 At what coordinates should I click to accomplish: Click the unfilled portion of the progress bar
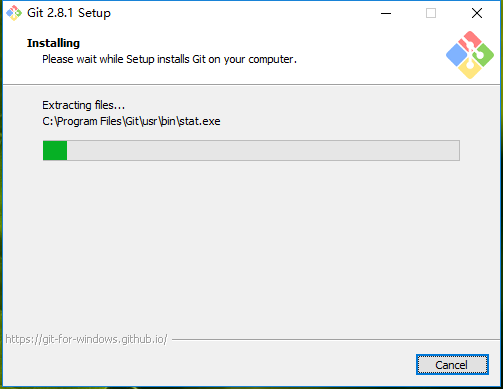263,151
